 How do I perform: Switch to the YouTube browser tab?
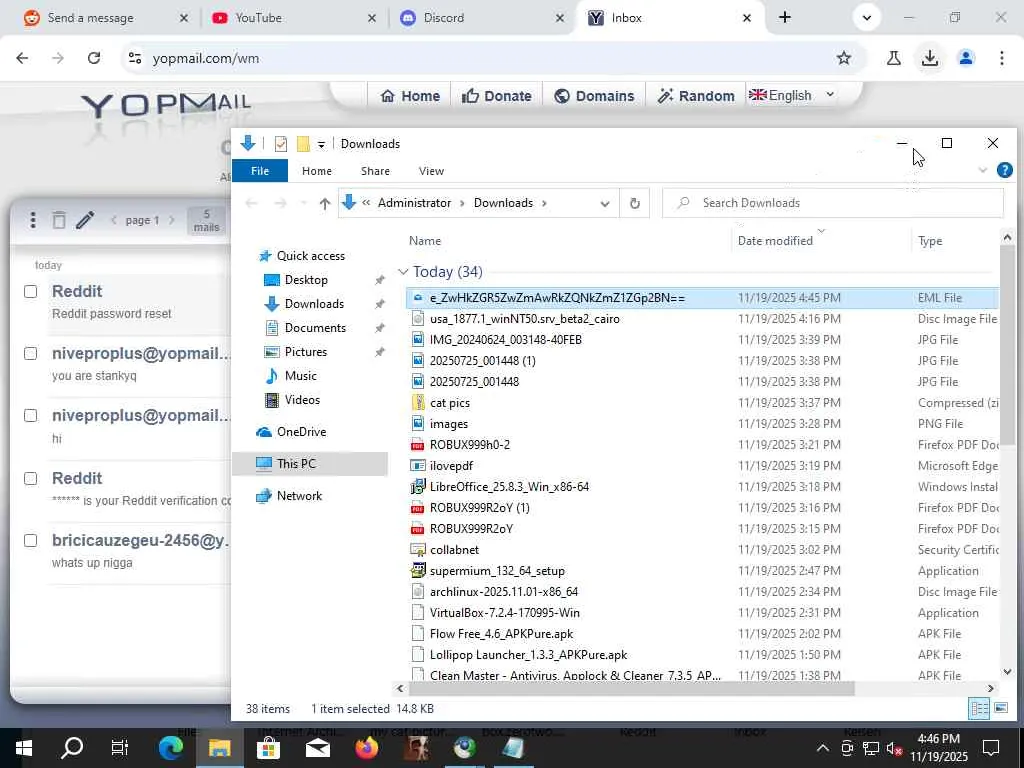pos(294,18)
